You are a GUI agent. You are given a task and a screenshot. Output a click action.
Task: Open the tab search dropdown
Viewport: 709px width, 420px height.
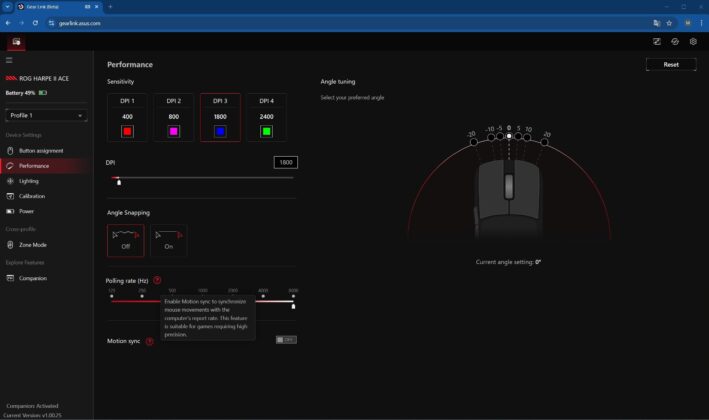pyautogui.click(x=7, y=7)
